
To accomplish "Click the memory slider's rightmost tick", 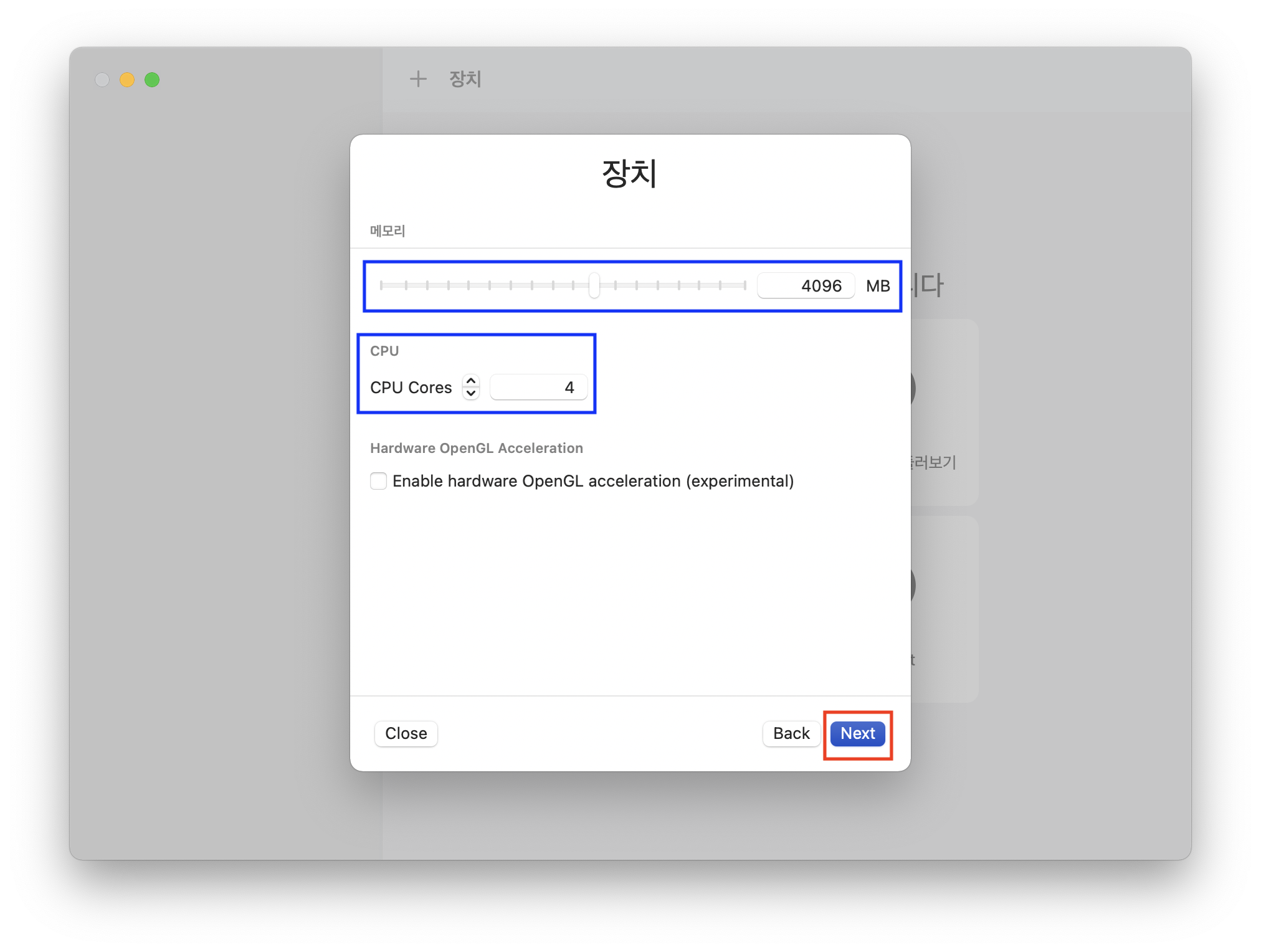I will [745, 285].
